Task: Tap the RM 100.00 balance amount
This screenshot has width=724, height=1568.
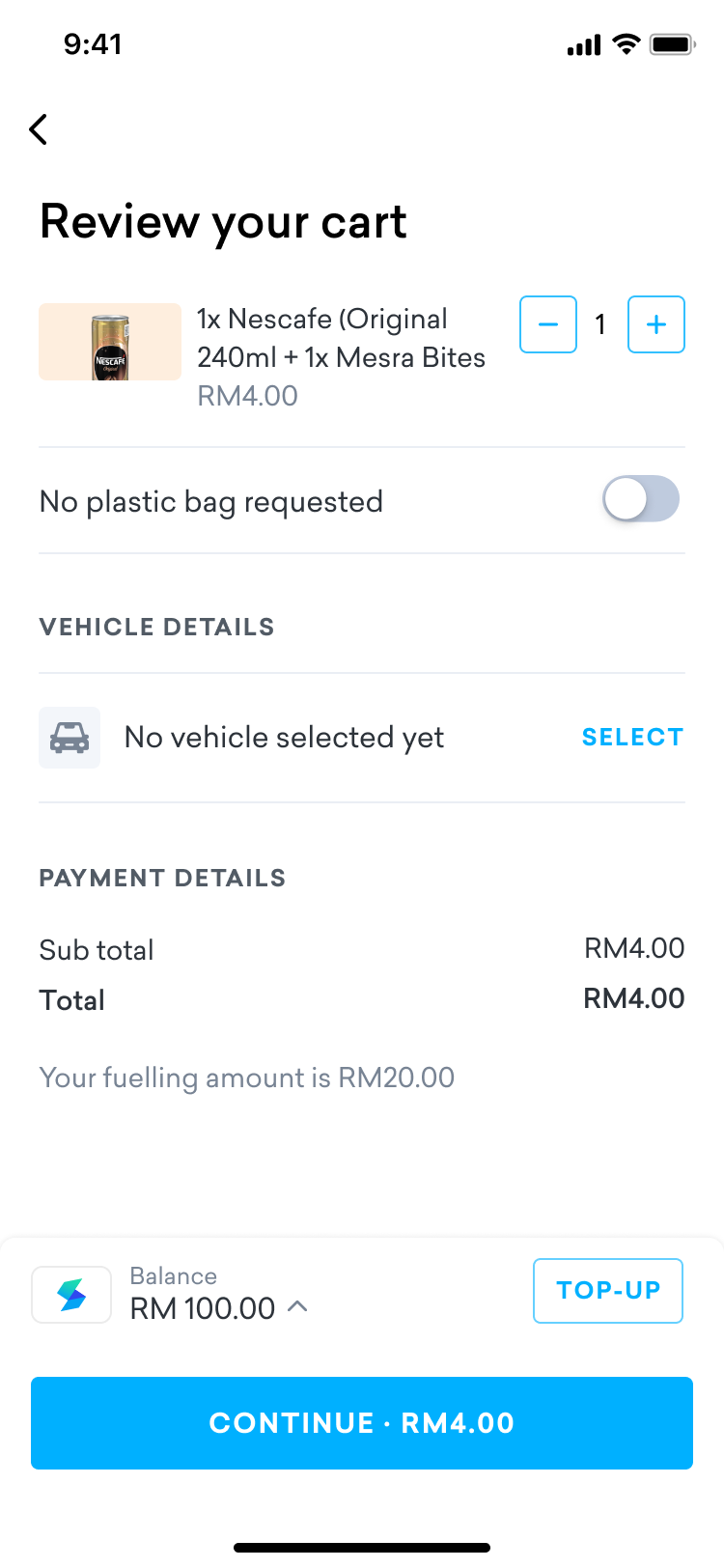Action: click(203, 1308)
